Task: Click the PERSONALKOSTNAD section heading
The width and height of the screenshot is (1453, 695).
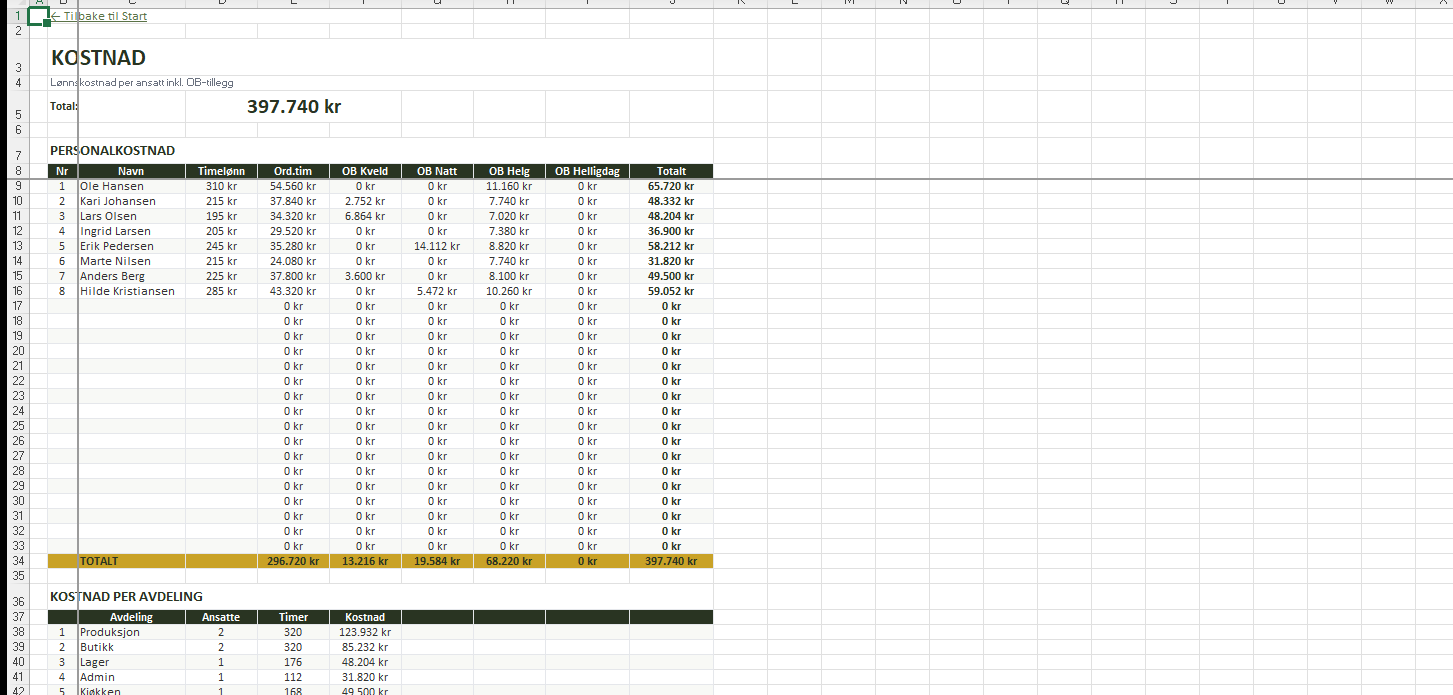Action: point(112,151)
